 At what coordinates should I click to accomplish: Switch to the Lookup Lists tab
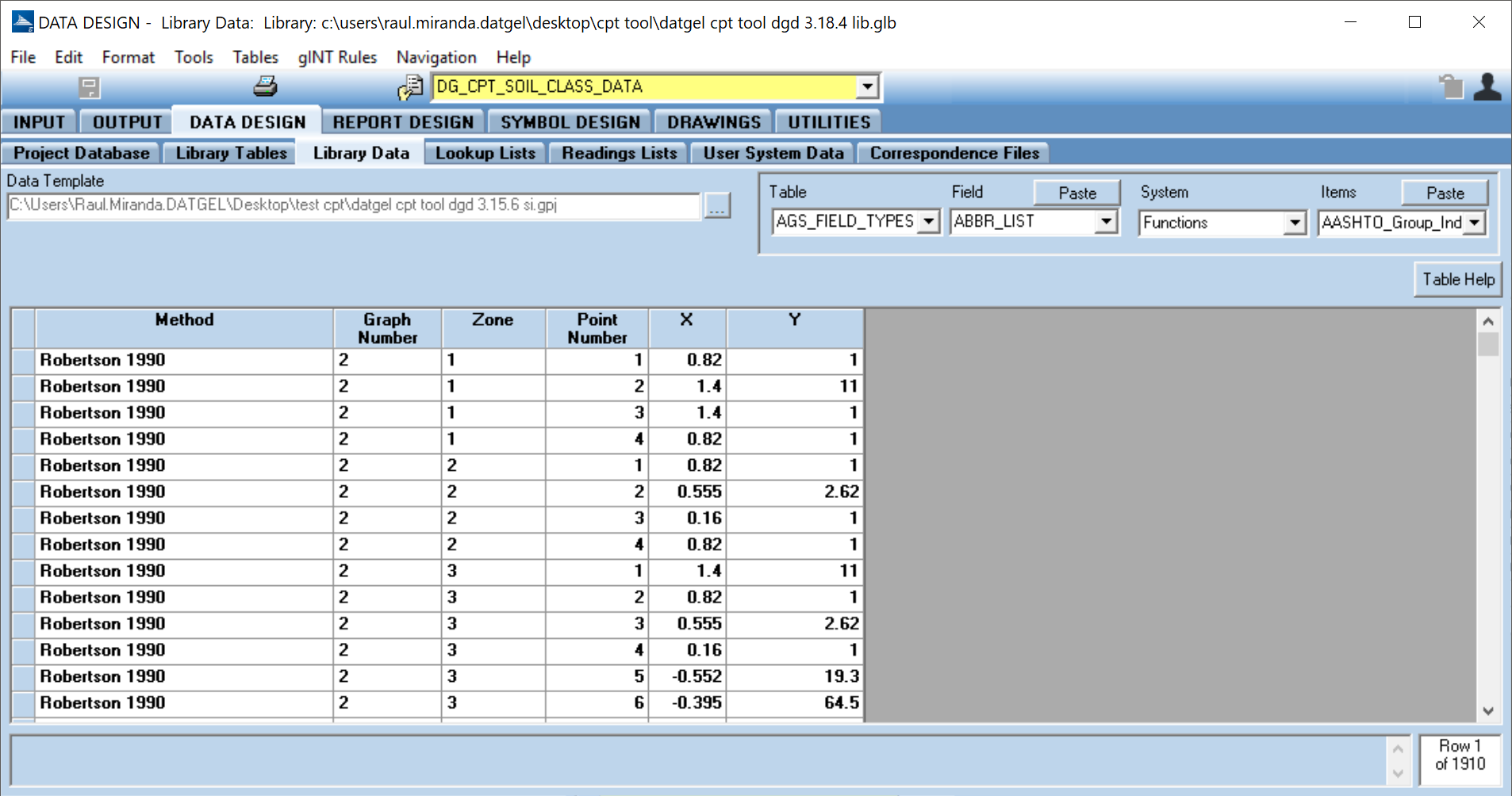(485, 153)
